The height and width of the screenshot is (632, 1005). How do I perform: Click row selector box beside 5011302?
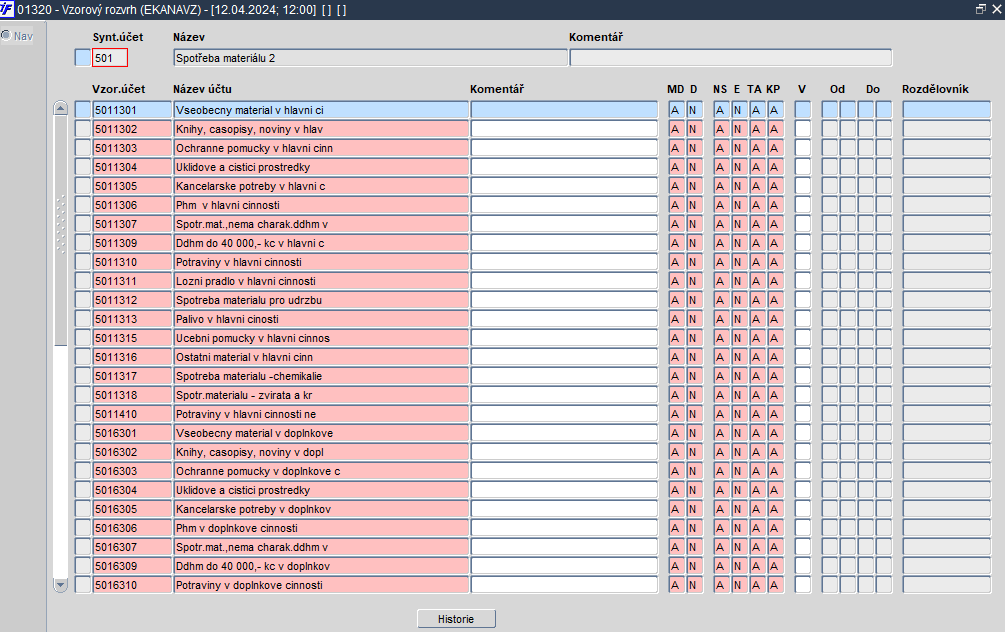coord(83,129)
